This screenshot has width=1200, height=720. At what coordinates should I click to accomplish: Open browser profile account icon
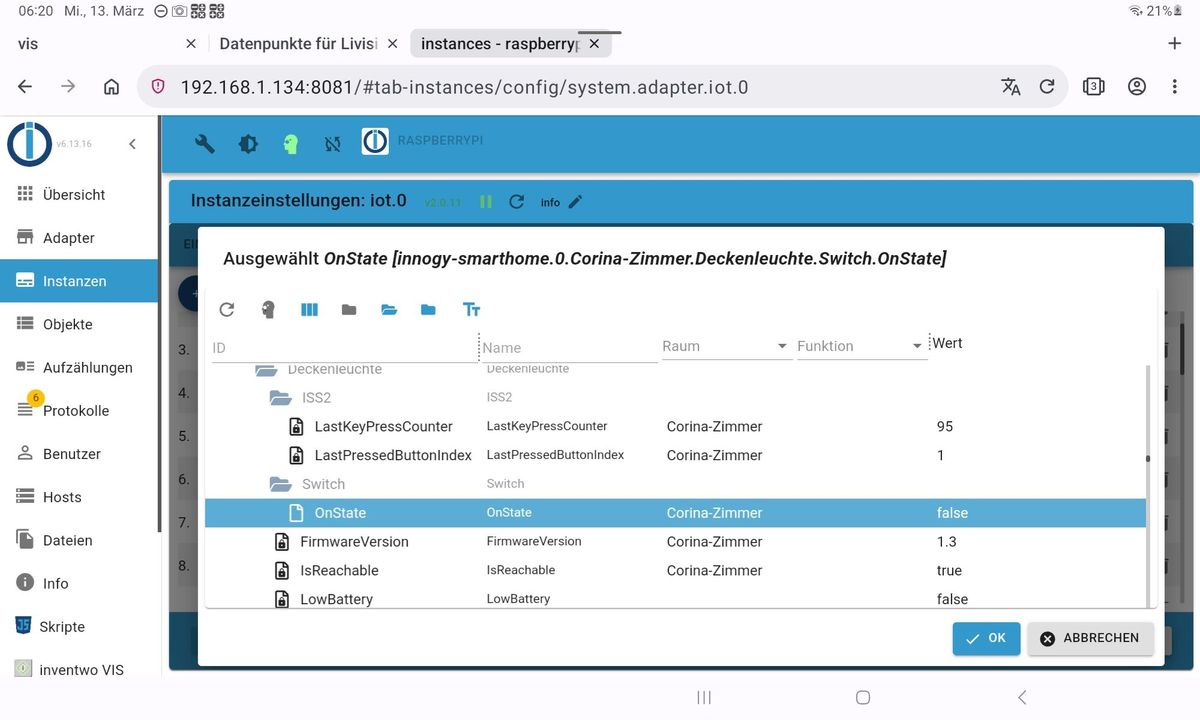1137,87
